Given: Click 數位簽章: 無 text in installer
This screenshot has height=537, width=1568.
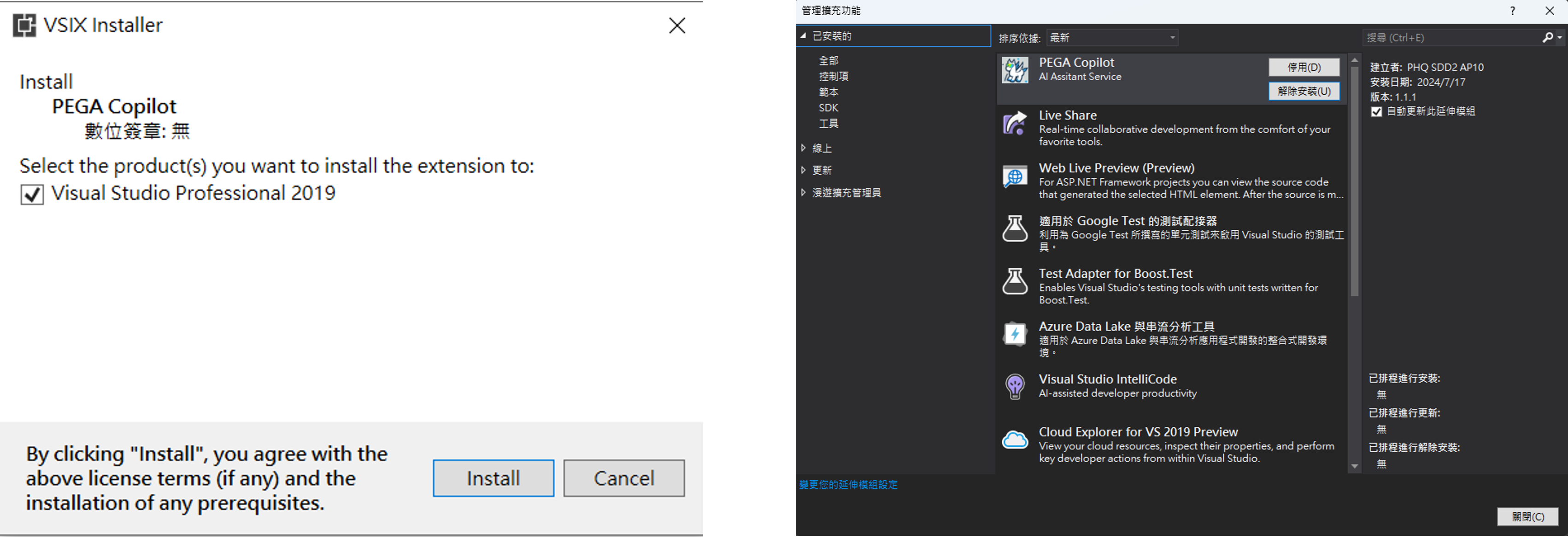Looking at the screenshot, I should click(x=137, y=131).
